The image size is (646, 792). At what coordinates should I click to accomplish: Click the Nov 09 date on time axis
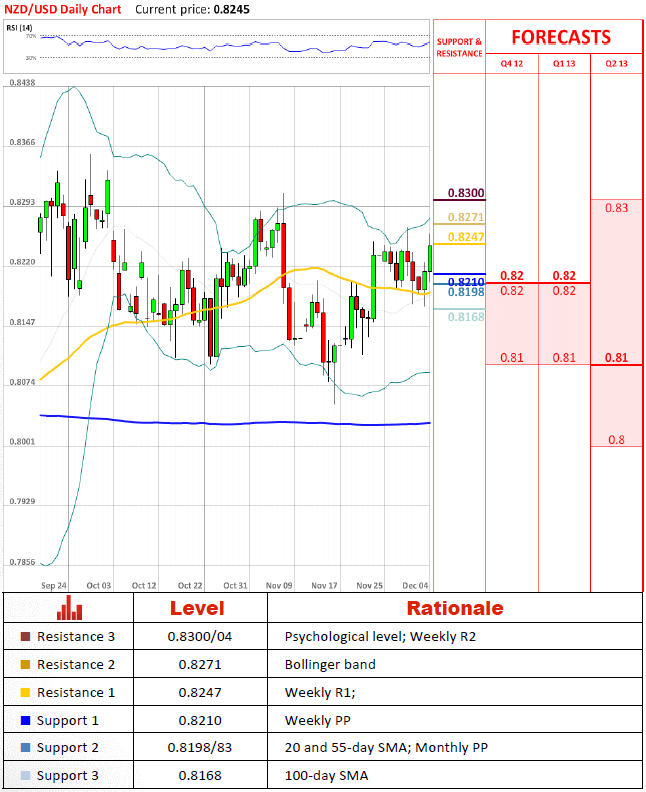point(280,585)
